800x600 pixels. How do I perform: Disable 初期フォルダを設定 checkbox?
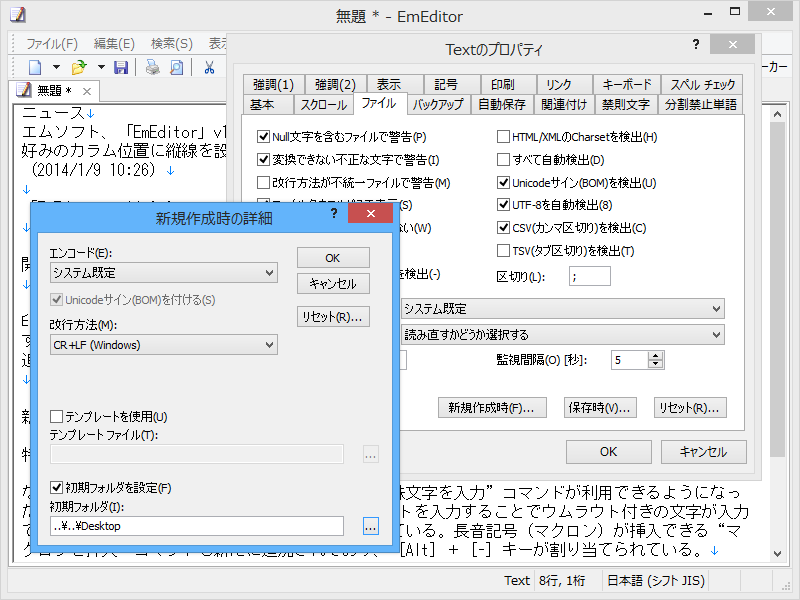point(55,488)
